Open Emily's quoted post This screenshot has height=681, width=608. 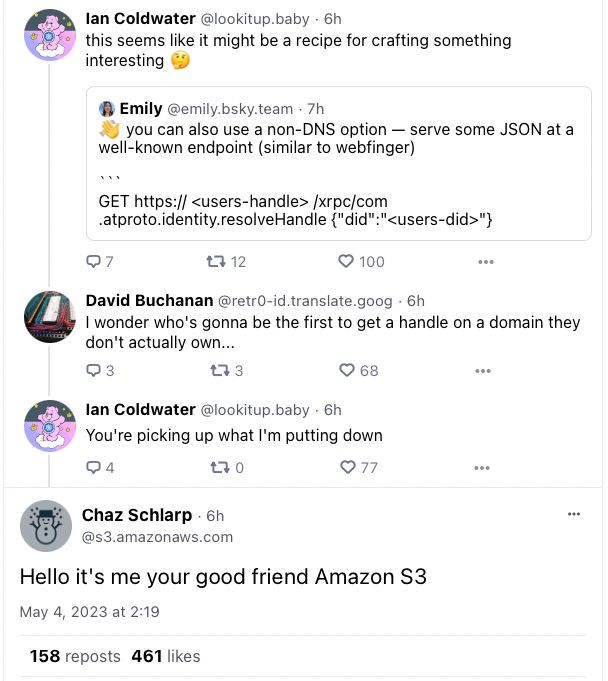point(338,182)
